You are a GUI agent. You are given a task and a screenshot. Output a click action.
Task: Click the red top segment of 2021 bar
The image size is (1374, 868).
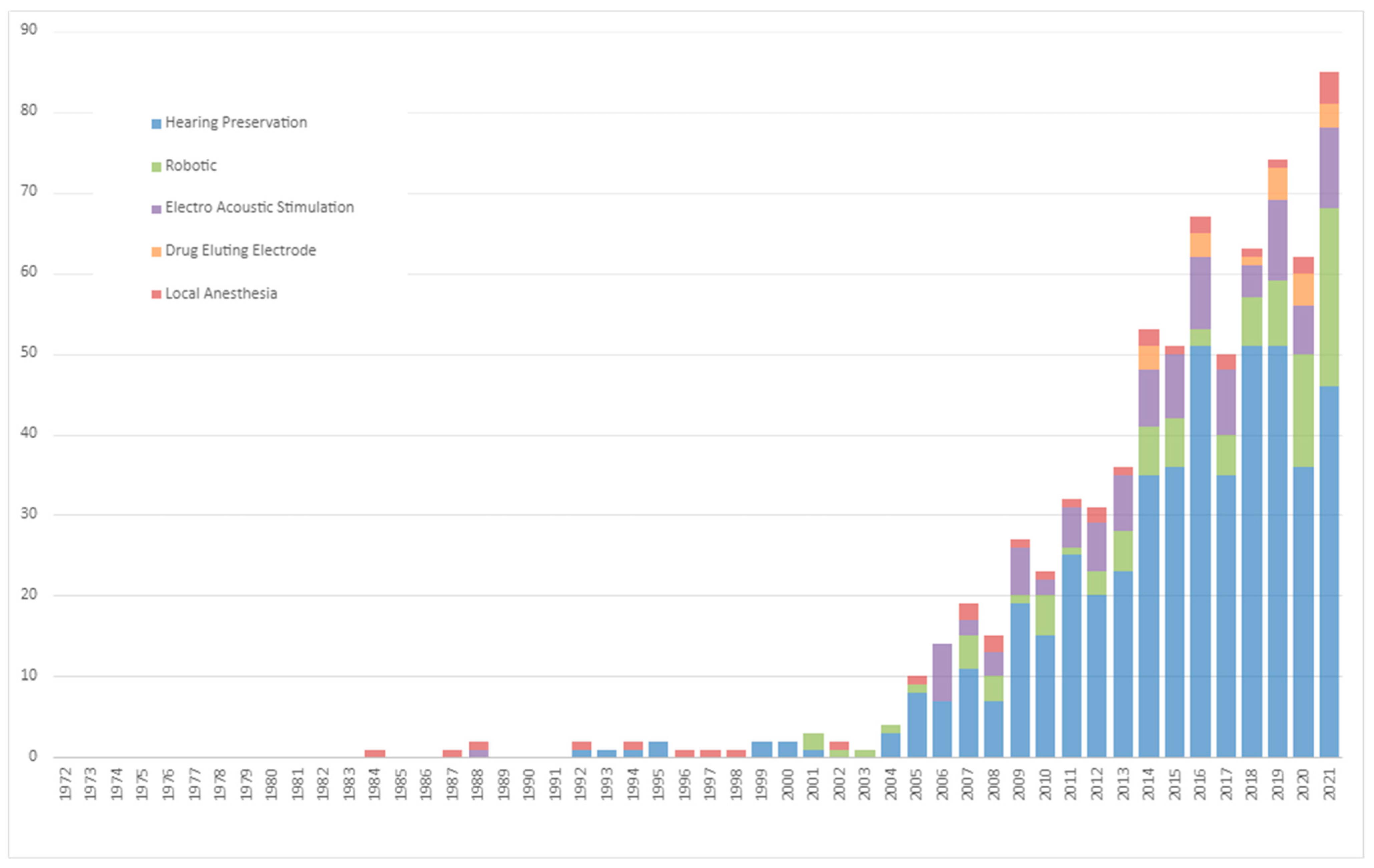(1329, 88)
